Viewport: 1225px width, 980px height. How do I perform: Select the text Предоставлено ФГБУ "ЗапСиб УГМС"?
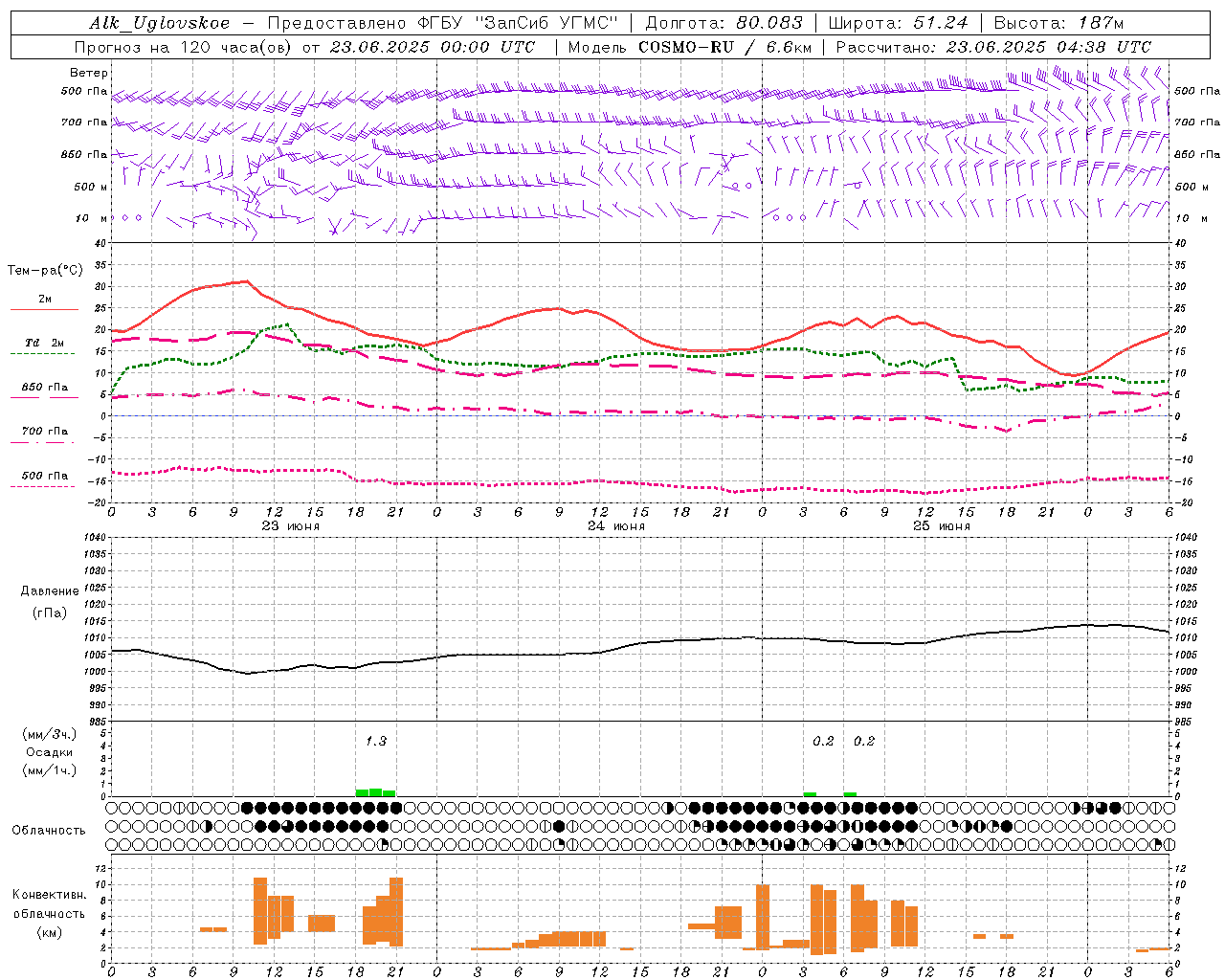[443, 23]
